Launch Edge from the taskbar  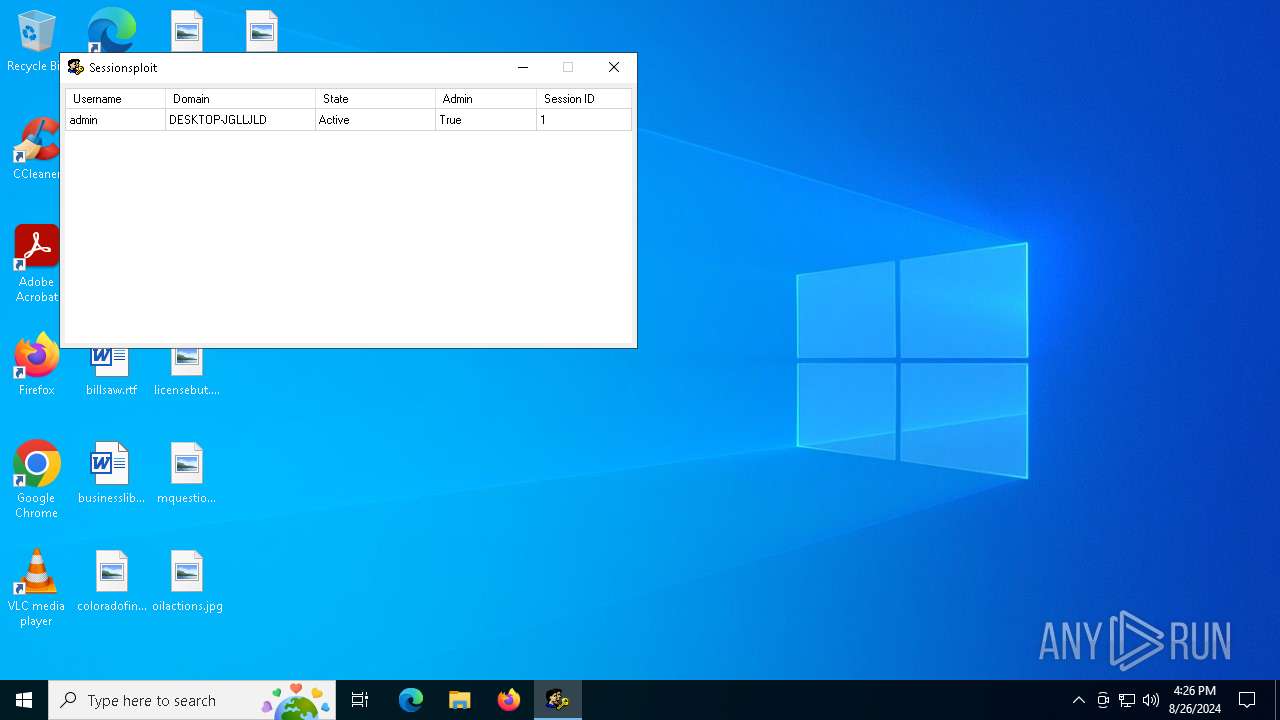coord(411,700)
